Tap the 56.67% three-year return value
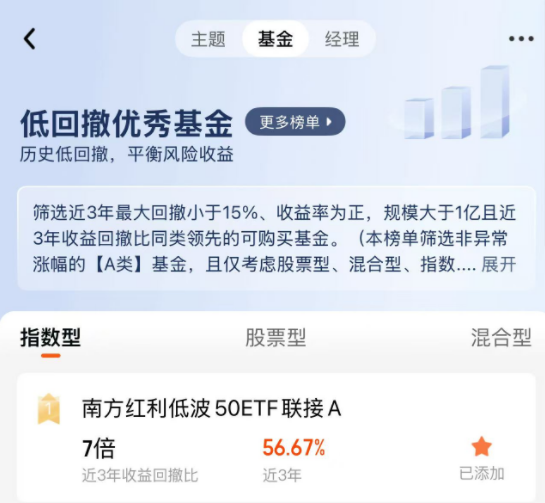Screen dimensions: 545x503 coord(294,447)
